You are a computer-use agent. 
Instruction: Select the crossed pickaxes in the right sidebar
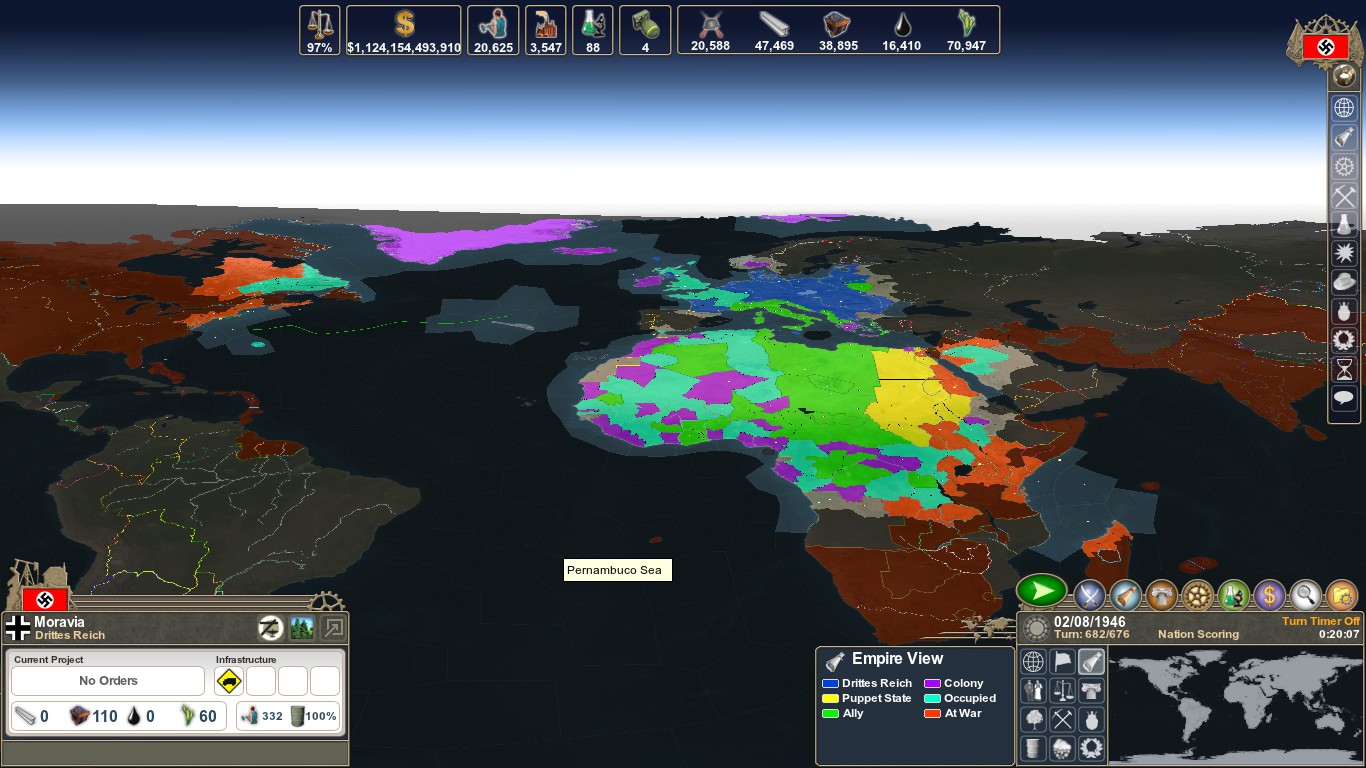[x=1344, y=195]
